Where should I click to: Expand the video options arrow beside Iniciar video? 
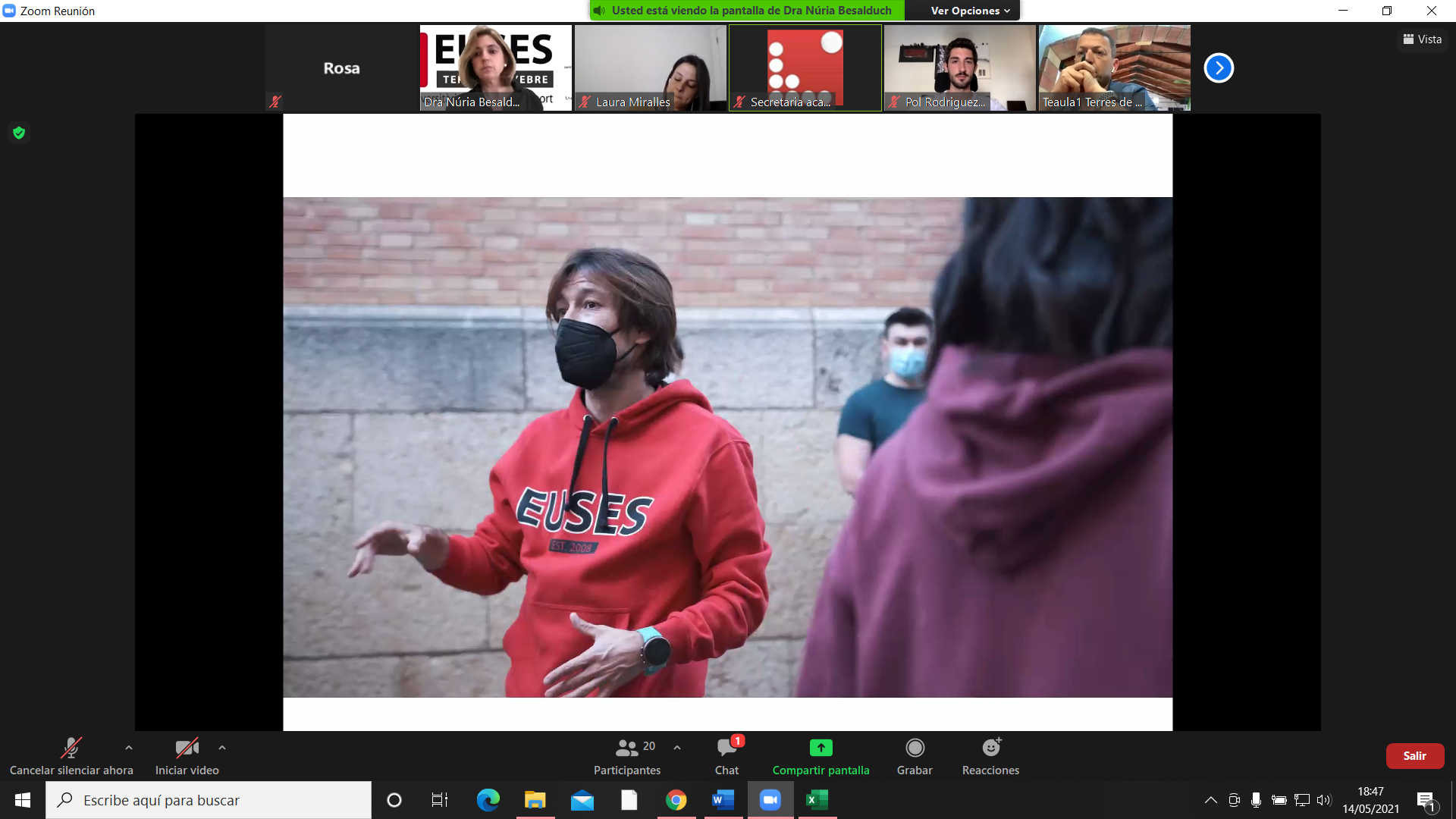(x=222, y=748)
